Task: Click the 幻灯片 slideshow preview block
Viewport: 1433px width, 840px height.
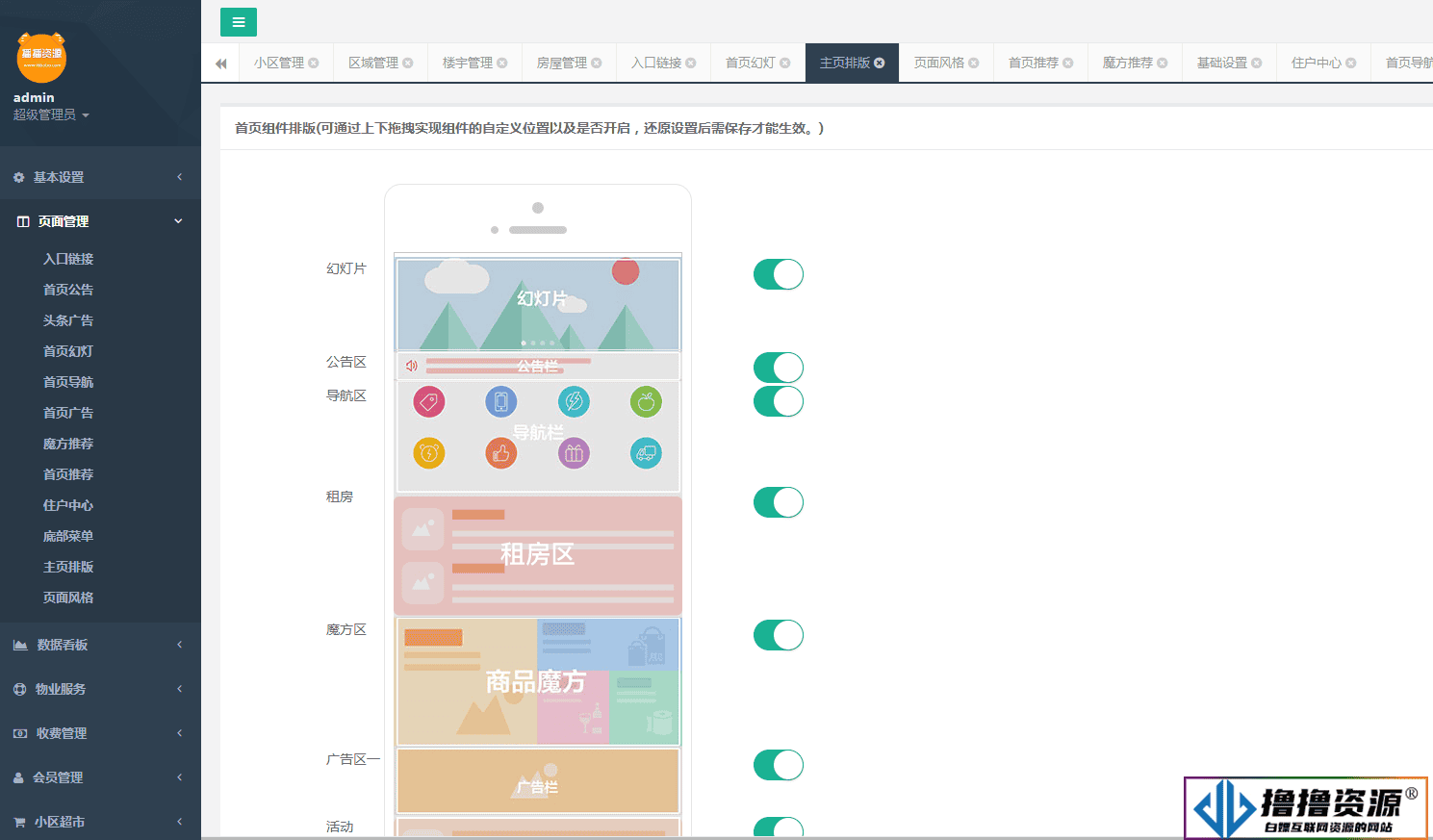Action: click(x=538, y=304)
